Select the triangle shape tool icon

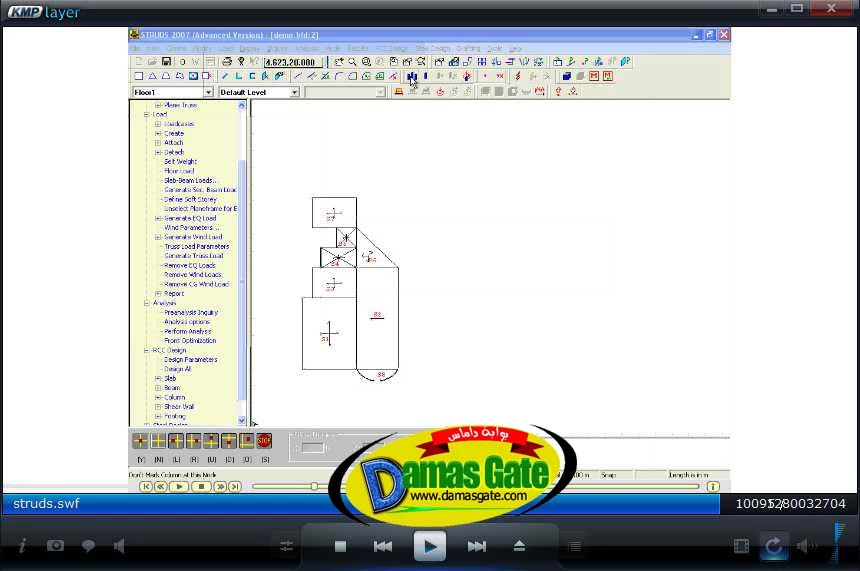[152, 76]
